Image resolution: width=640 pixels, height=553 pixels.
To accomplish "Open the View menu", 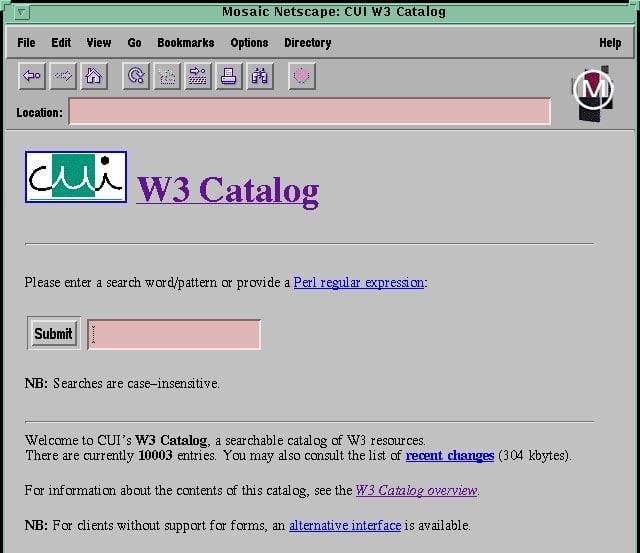I will (99, 42).
